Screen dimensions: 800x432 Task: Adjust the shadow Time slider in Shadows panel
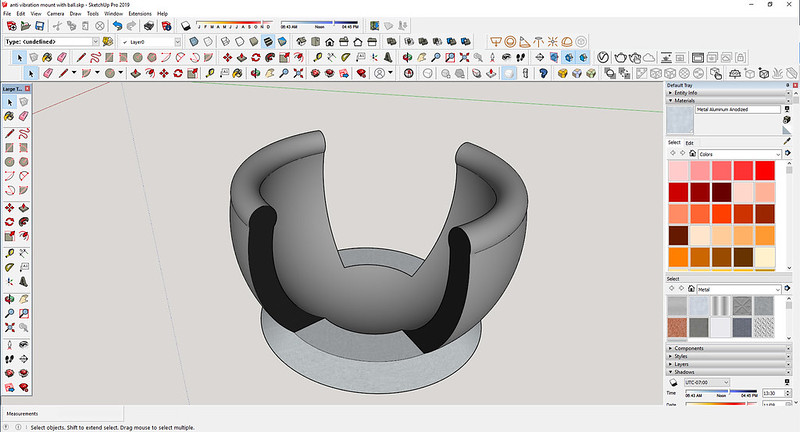[721, 392]
